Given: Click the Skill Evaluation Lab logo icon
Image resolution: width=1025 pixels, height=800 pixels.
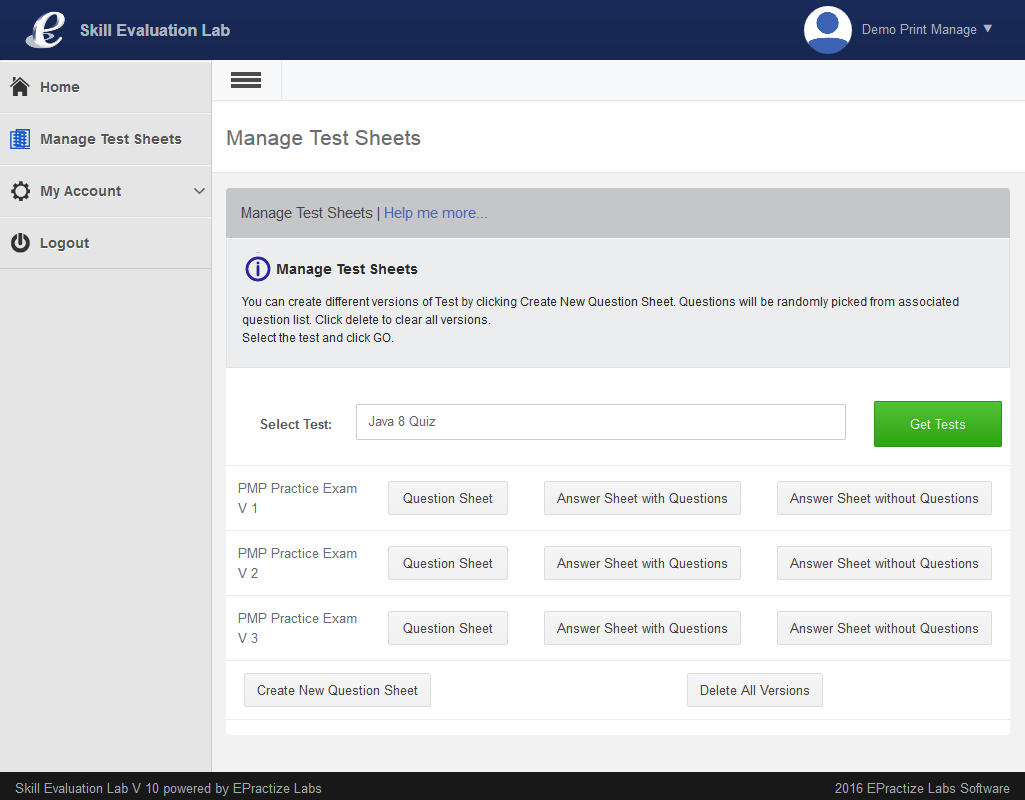Looking at the screenshot, I should [x=45, y=30].
